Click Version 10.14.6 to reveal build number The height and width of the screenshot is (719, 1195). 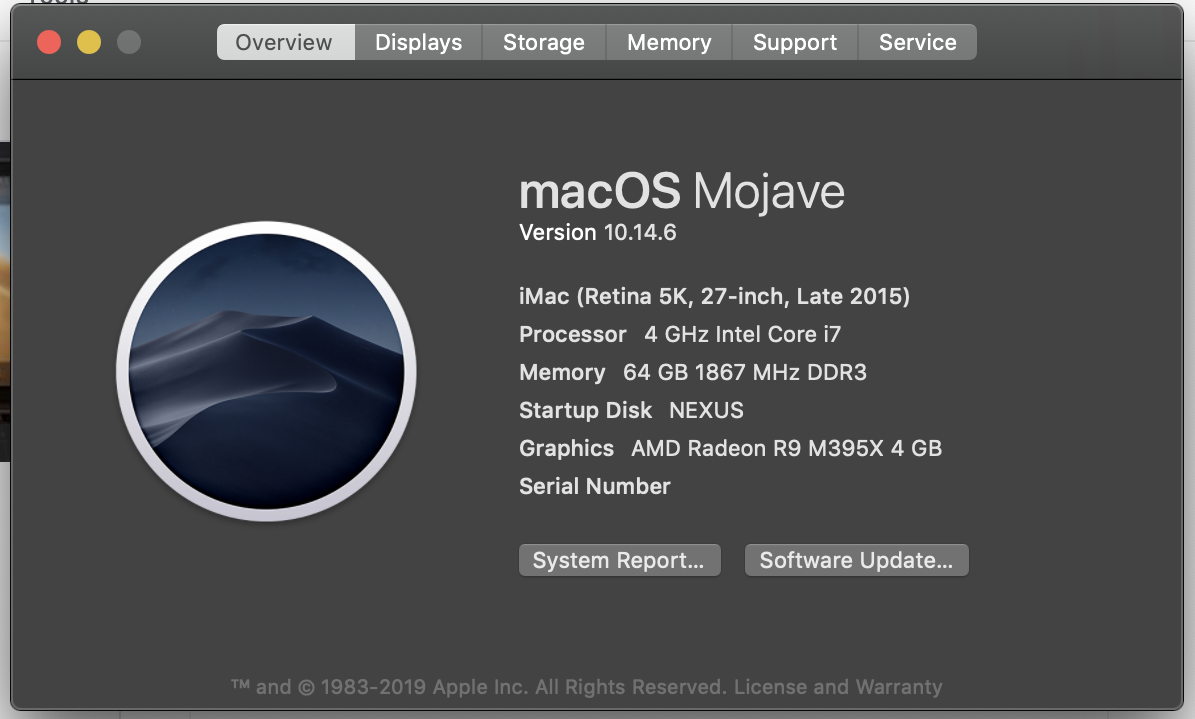pyautogui.click(x=598, y=232)
